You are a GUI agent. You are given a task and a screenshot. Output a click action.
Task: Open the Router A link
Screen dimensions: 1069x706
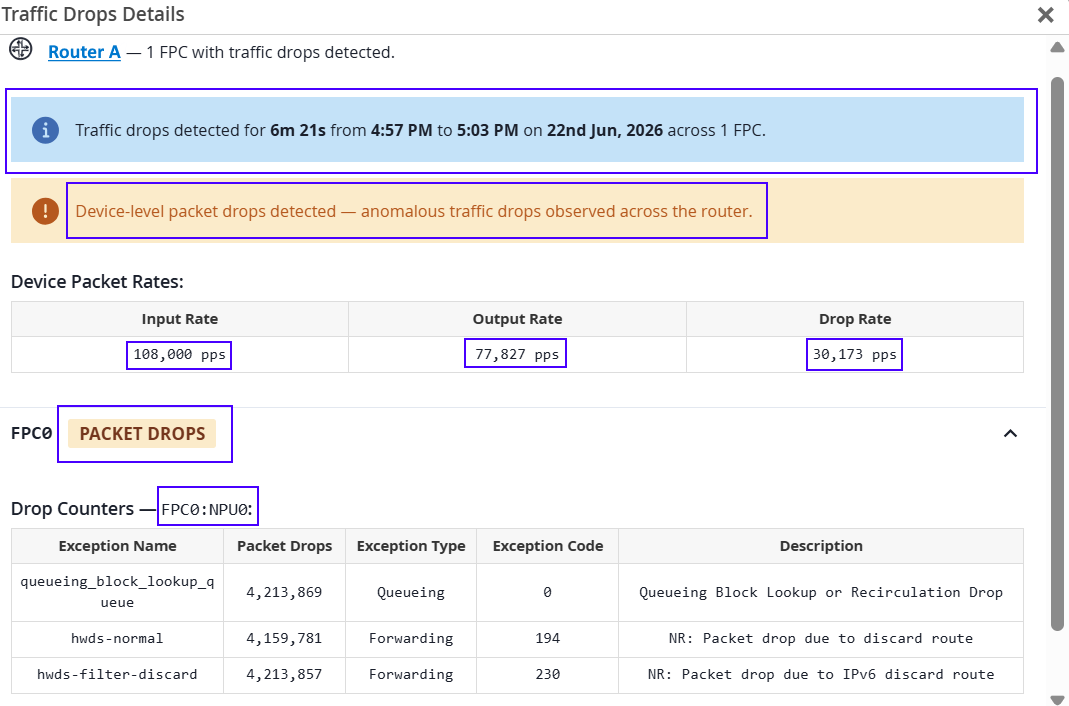click(84, 52)
